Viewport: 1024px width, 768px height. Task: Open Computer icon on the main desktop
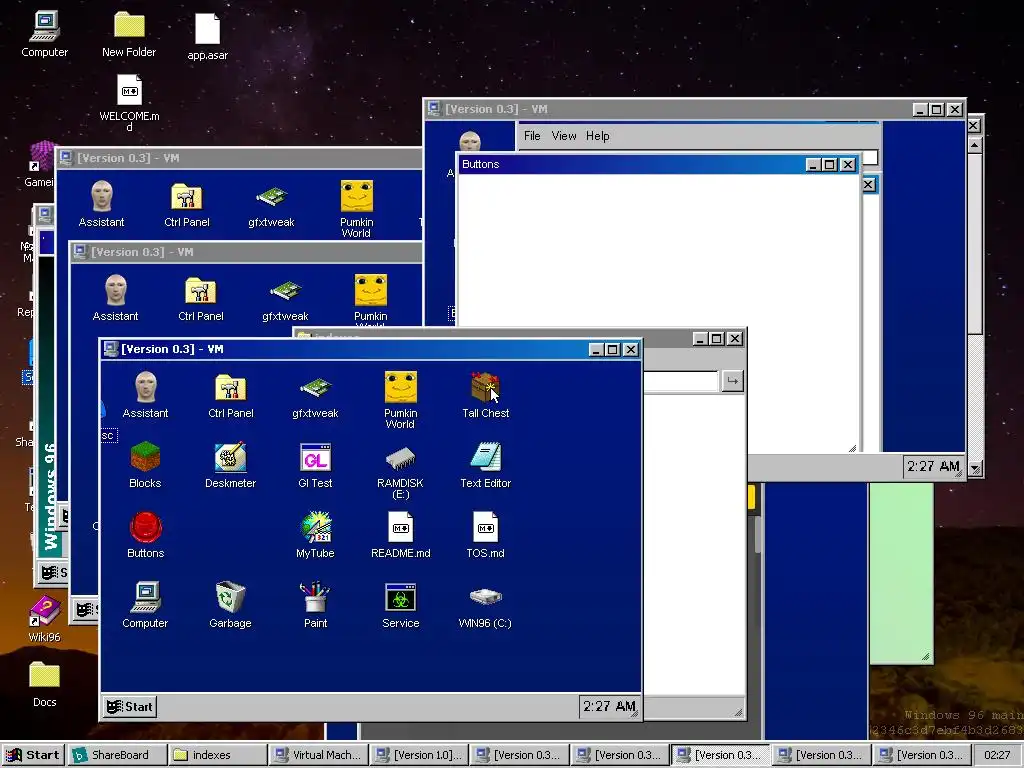[44, 34]
